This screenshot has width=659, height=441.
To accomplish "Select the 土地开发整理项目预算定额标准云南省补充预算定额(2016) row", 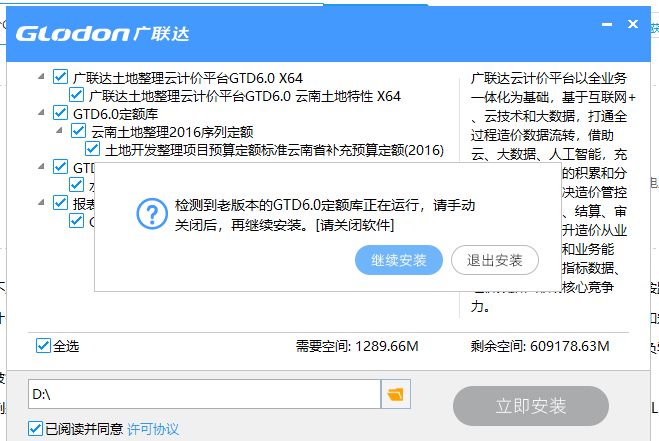I will [x=274, y=150].
